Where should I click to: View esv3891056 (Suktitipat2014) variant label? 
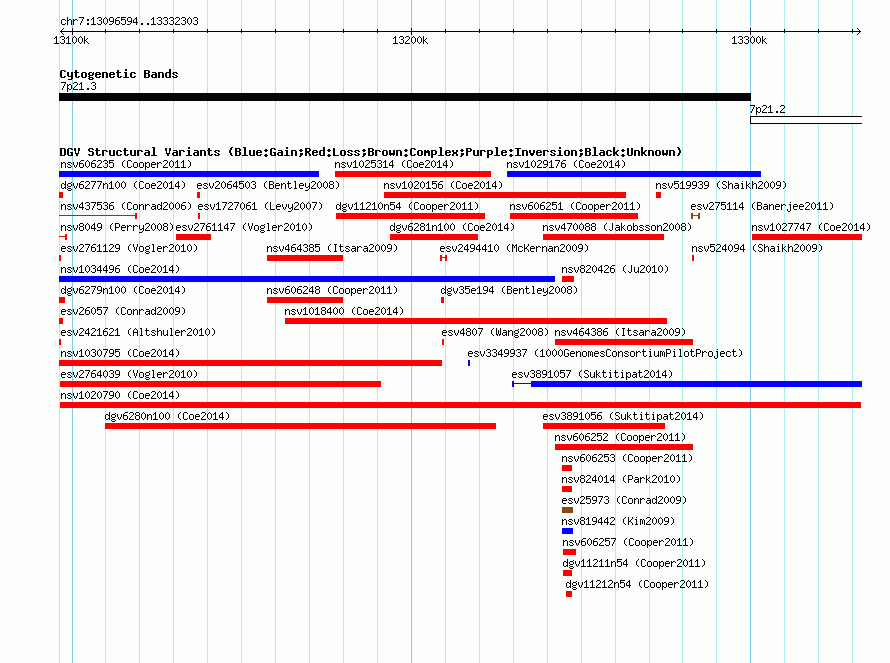pos(623,416)
